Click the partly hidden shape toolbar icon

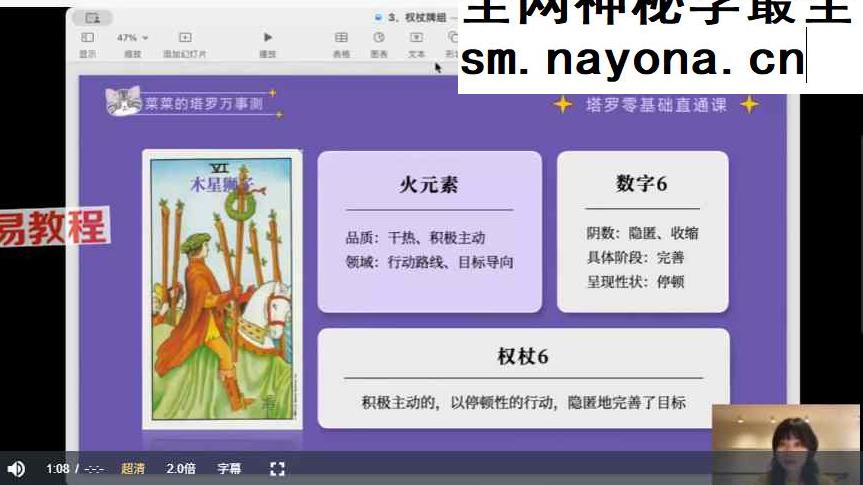pyautogui.click(x=452, y=37)
